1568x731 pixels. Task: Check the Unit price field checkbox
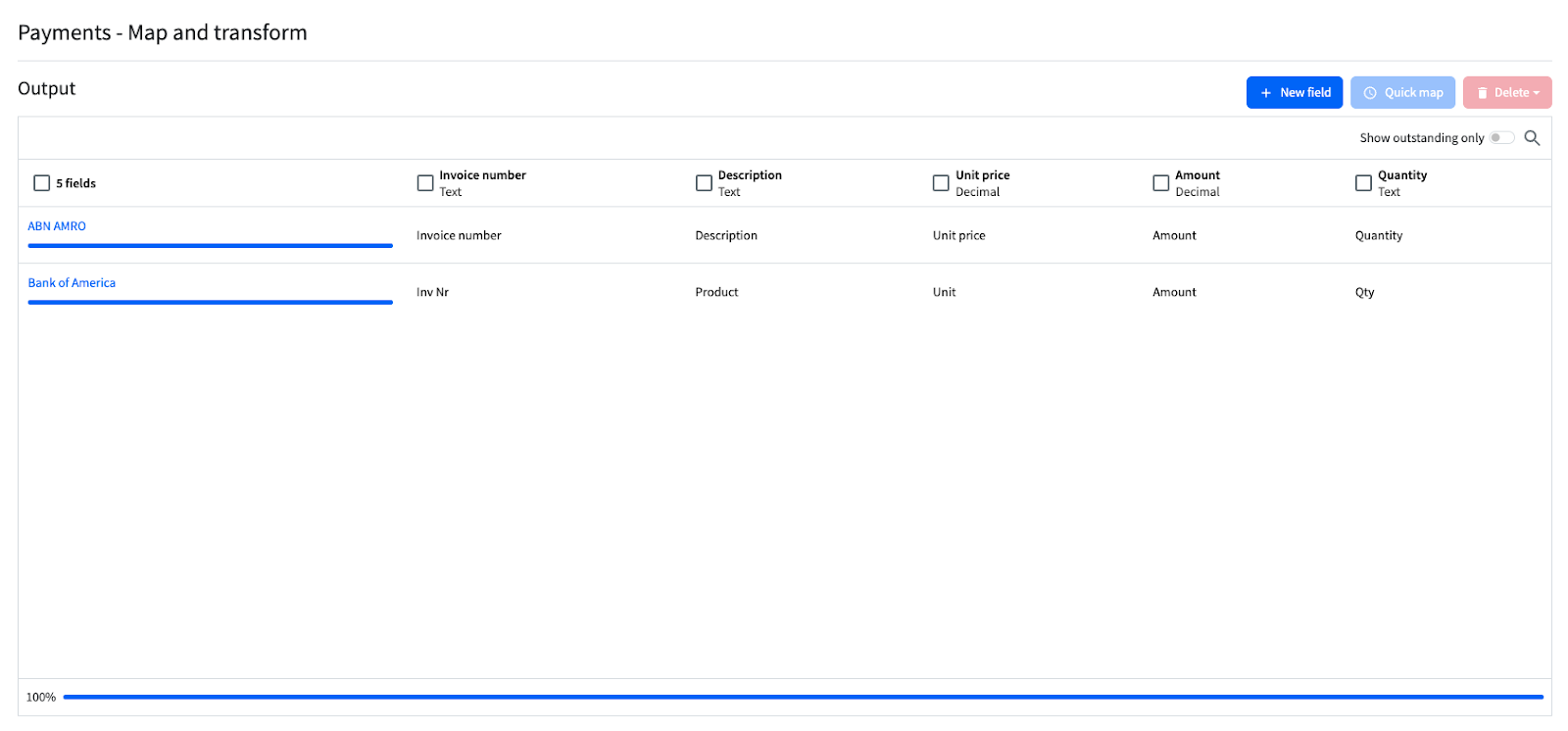pyautogui.click(x=941, y=183)
